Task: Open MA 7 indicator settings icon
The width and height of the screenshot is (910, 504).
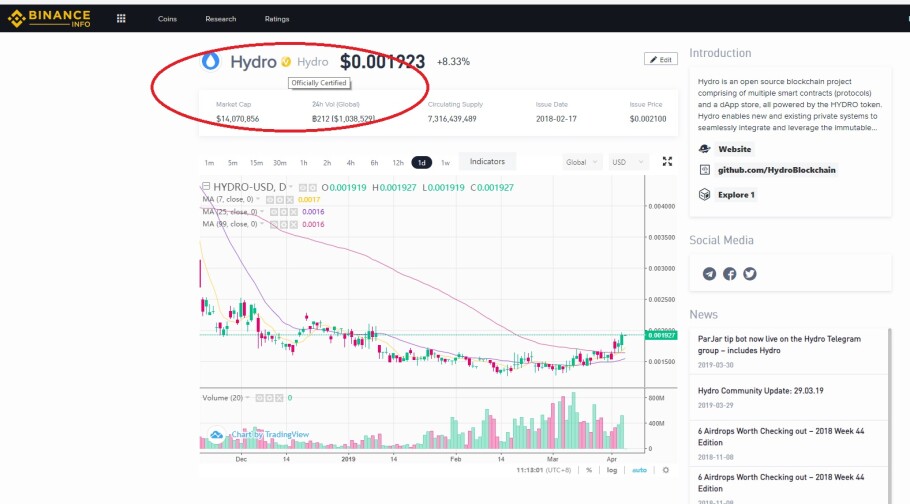Action: (x=280, y=200)
